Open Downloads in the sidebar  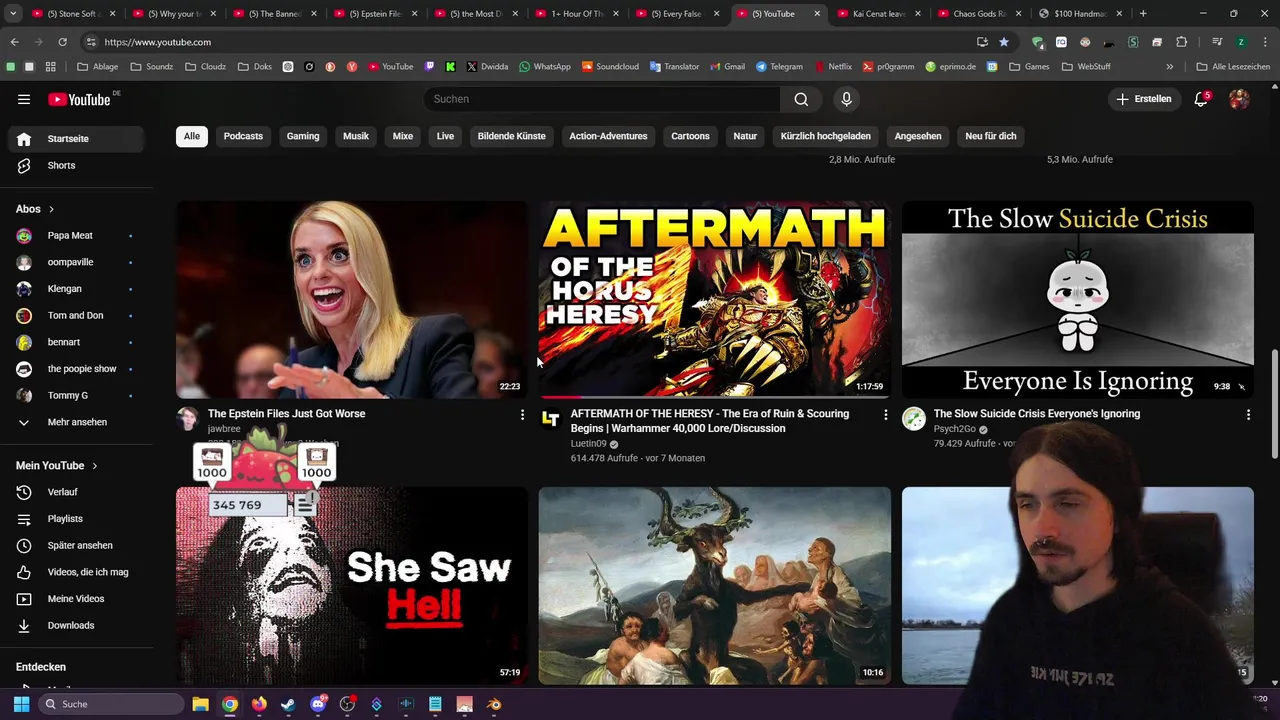(76, 625)
